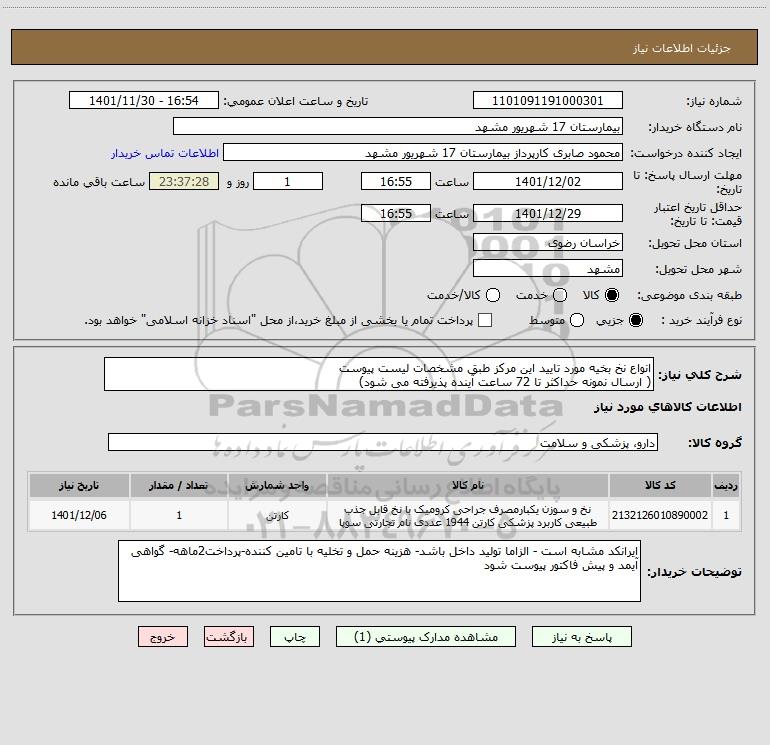Click the شرح کلی نیاز description box
The width and height of the screenshot is (770, 745).
click(x=379, y=375)
